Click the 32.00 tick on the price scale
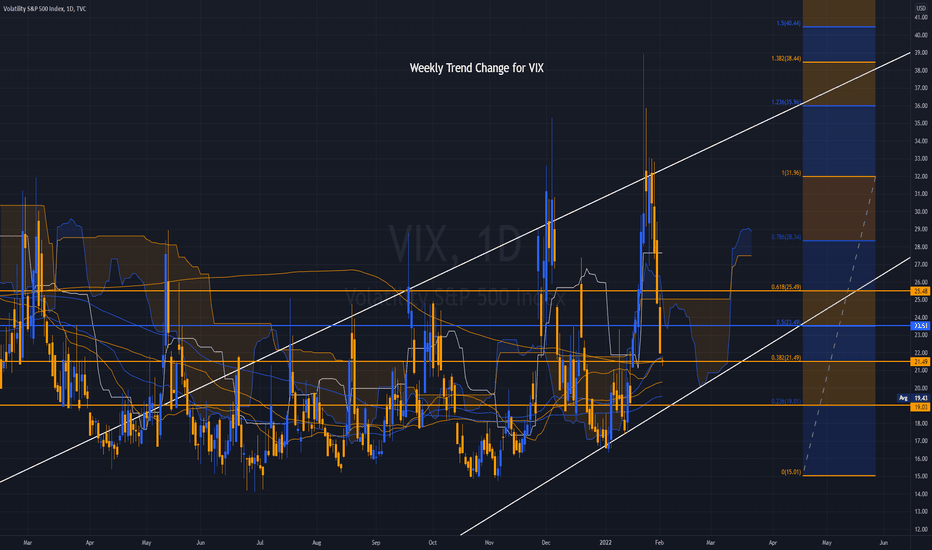932x550 pixels. pyautogui.click(x=921, y=177)
